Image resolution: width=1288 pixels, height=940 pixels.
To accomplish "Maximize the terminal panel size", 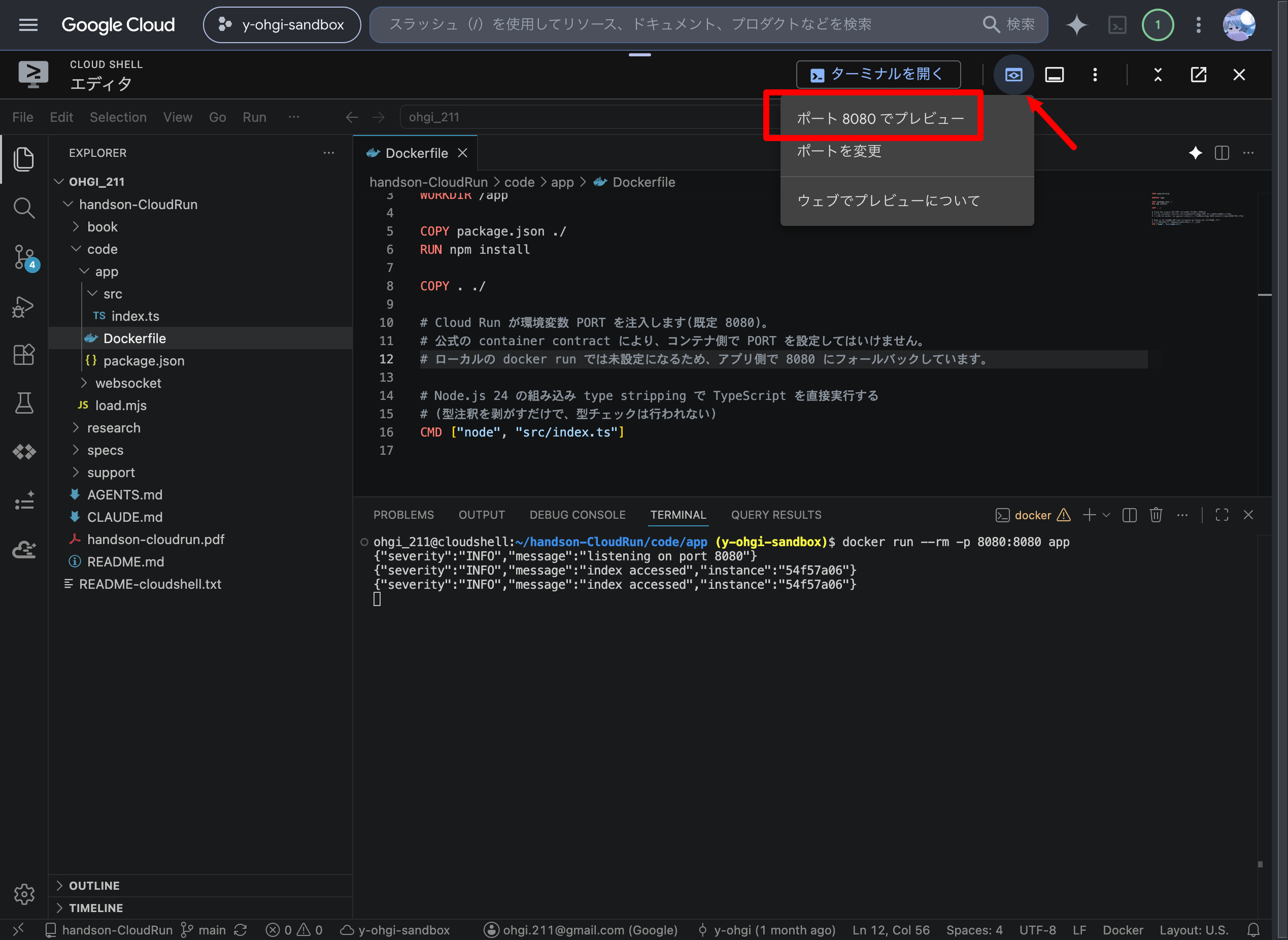I will click(1222, 515).
